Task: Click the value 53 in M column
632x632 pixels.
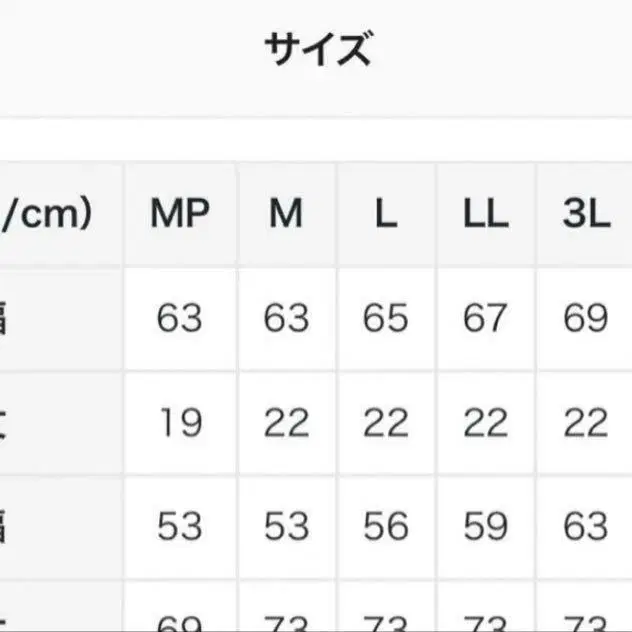Action: point(286,526)
